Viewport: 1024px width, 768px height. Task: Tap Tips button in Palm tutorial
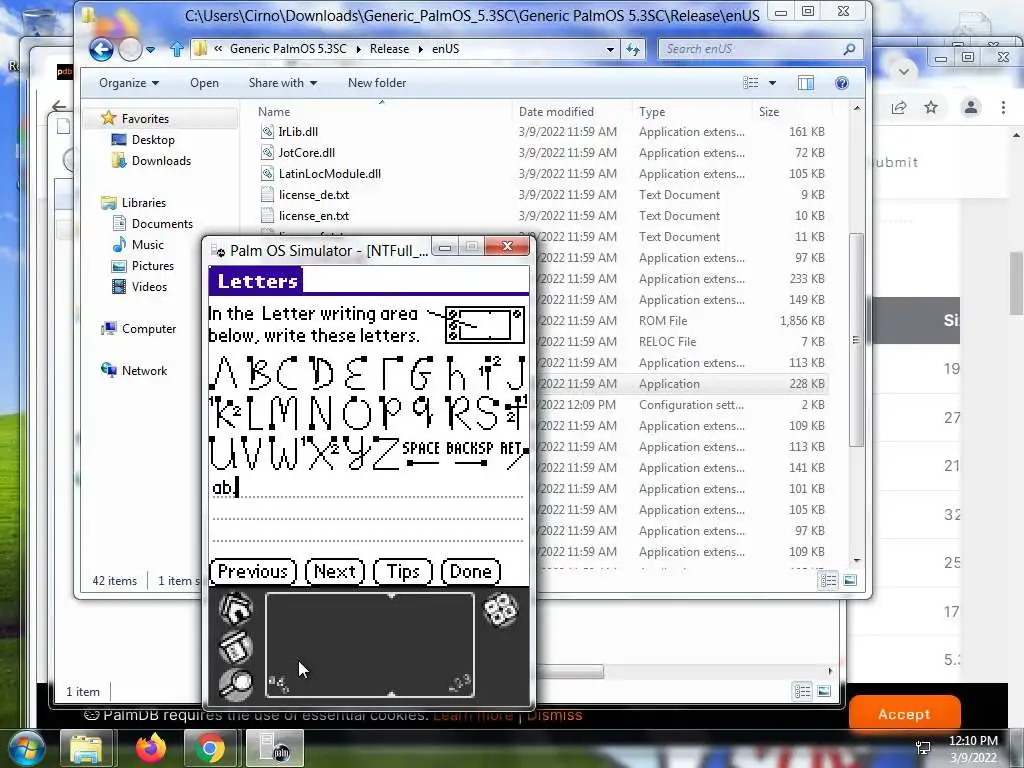click(x=403, y=571)
